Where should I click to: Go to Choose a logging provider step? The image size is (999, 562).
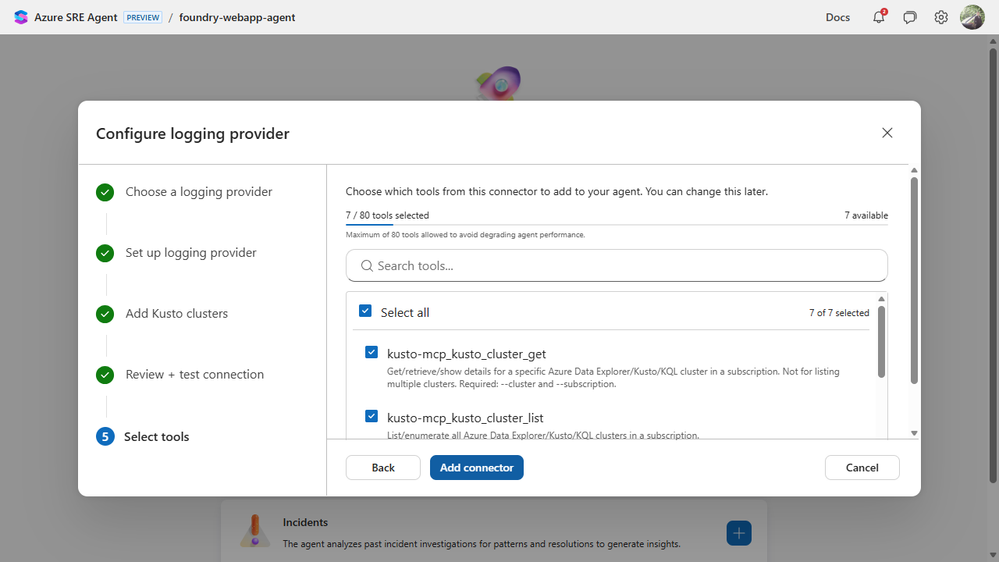[198, 192]
